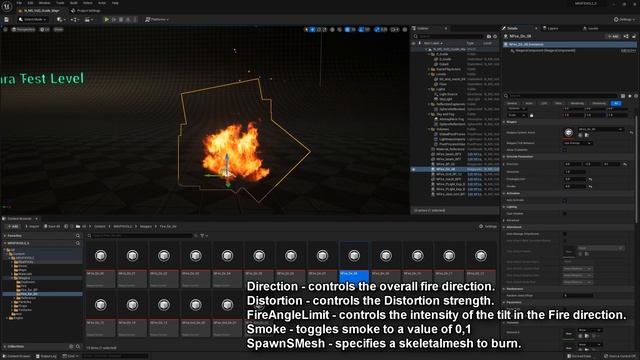This screenshot has width=640, height=360.
Task: Toggle the Details panel lock icon
Action: 634,36
